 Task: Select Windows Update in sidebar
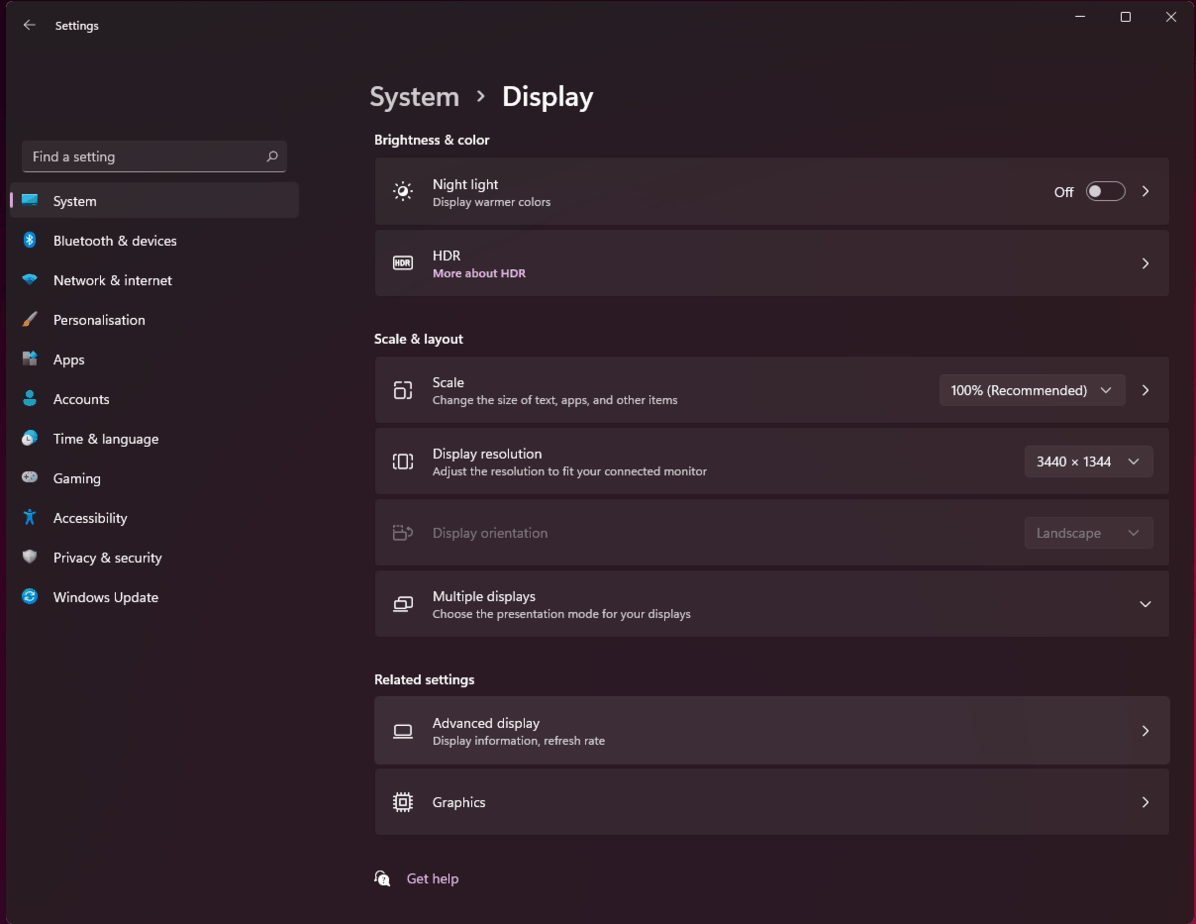(104, 597)
